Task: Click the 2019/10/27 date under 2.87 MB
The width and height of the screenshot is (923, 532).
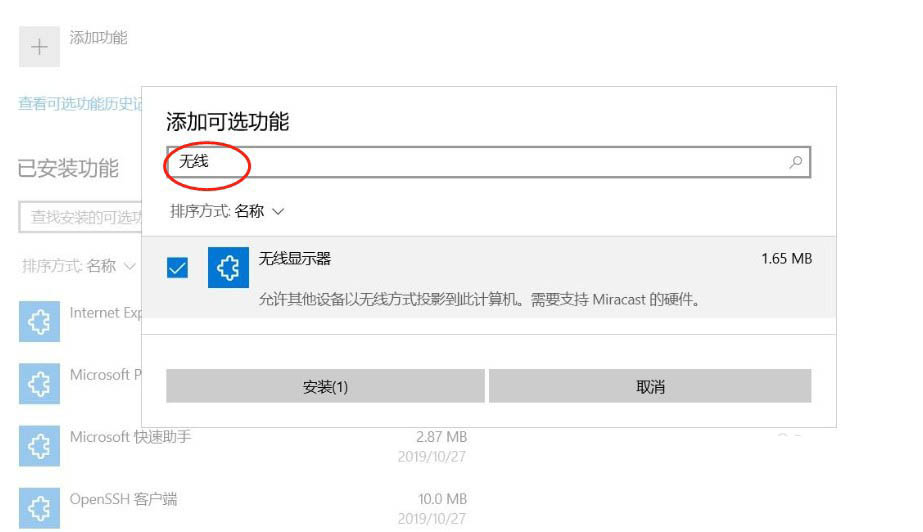Action: tap(431, 457)
